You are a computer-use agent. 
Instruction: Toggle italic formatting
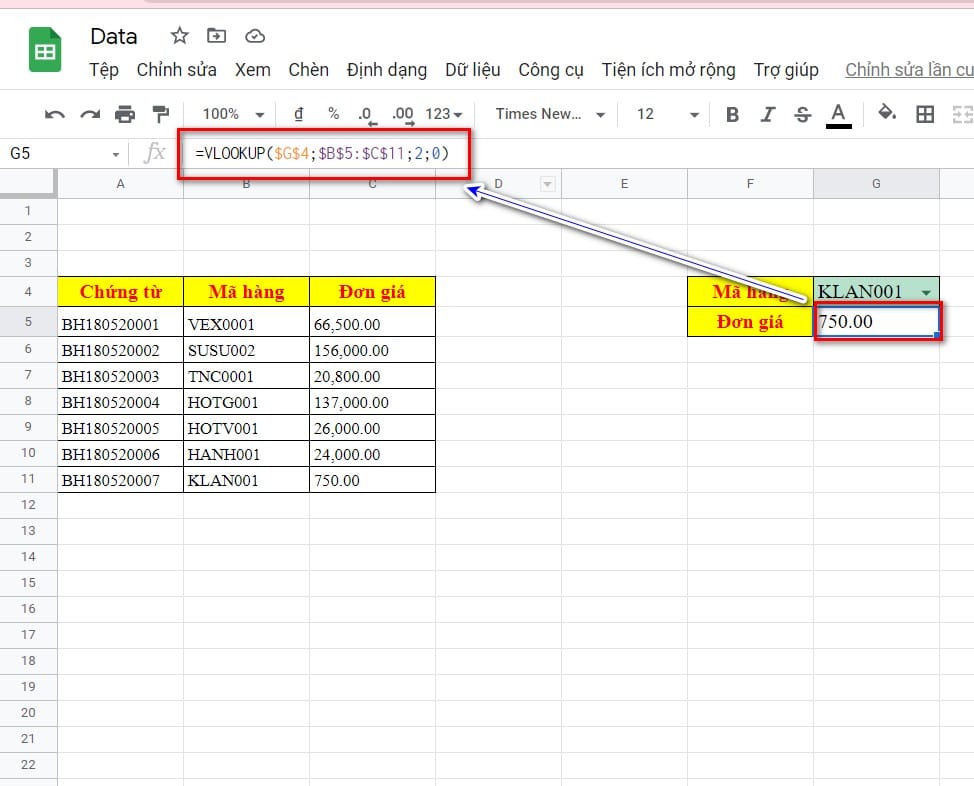(x=768, y=114)
